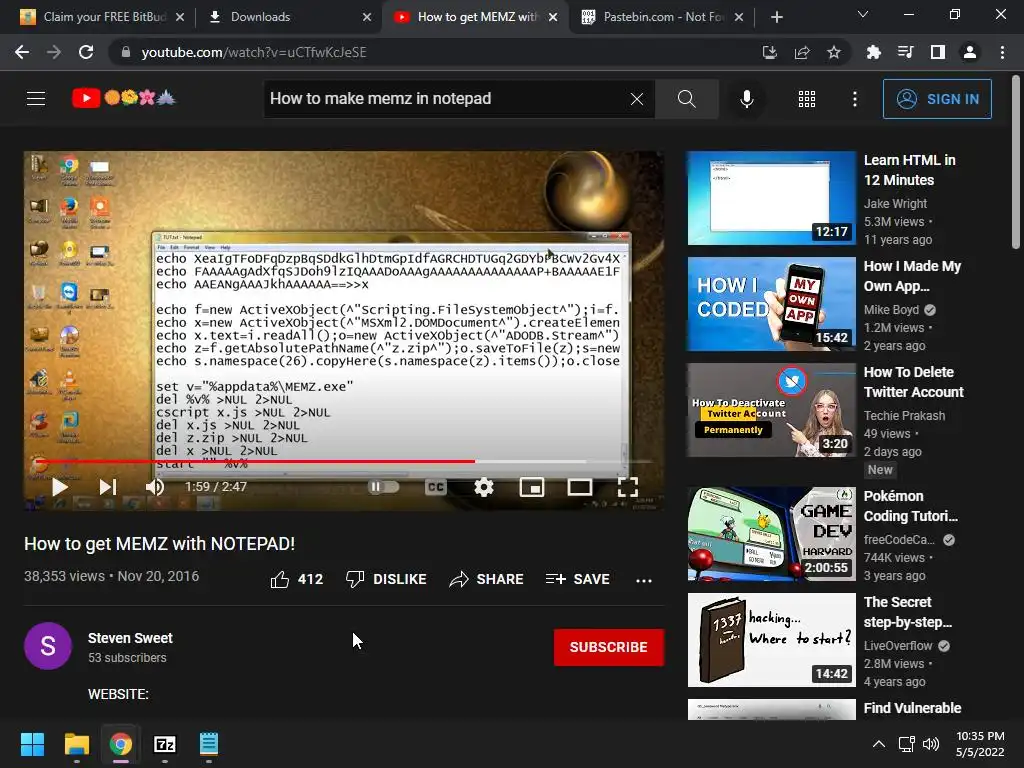The height and width of the screenshot is (768, 1024).
Task: Open File Explorer from taskbar
Action: (x=76, y=744)
